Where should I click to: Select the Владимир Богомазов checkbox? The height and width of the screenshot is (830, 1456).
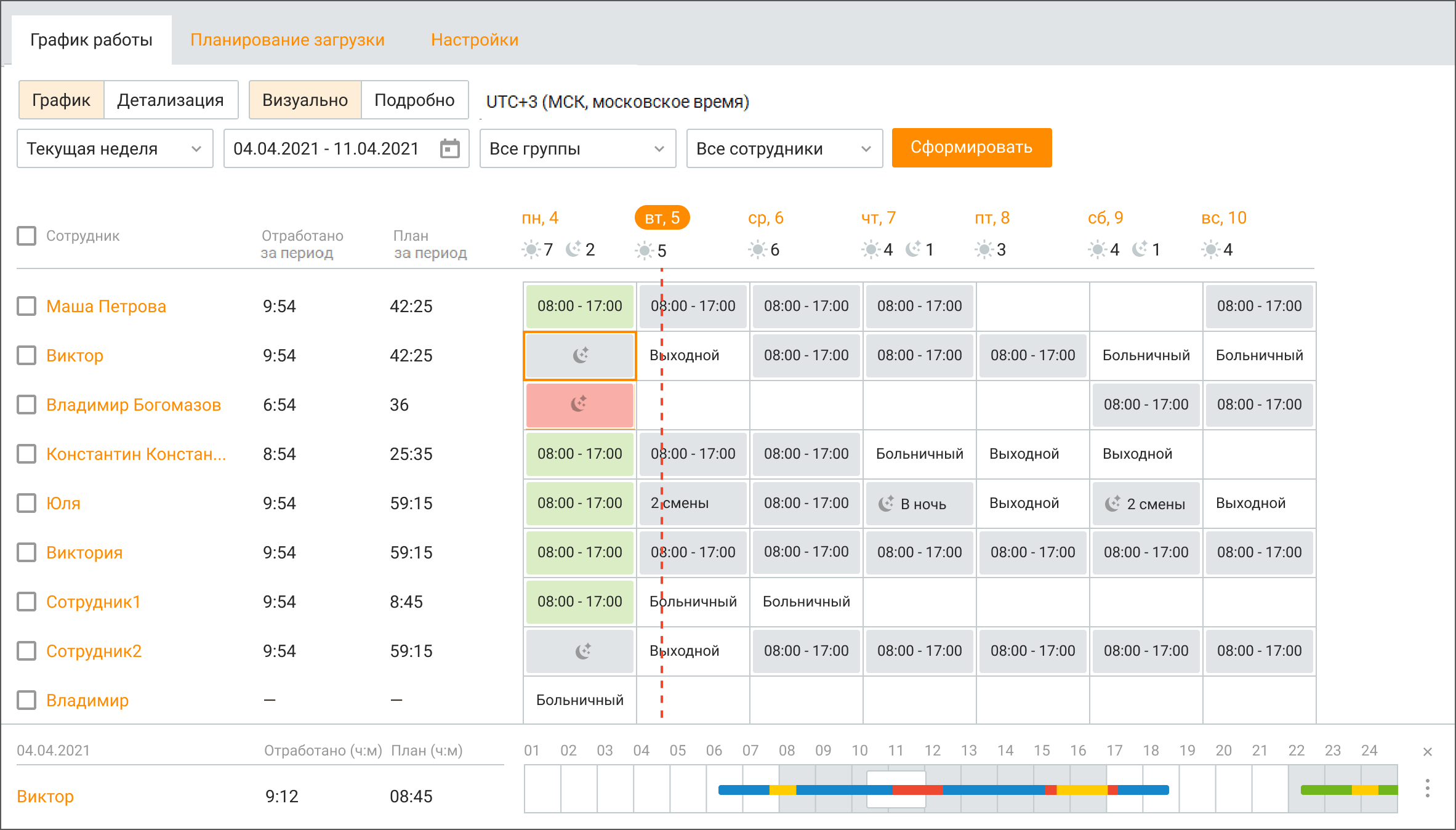pos(26,405)
